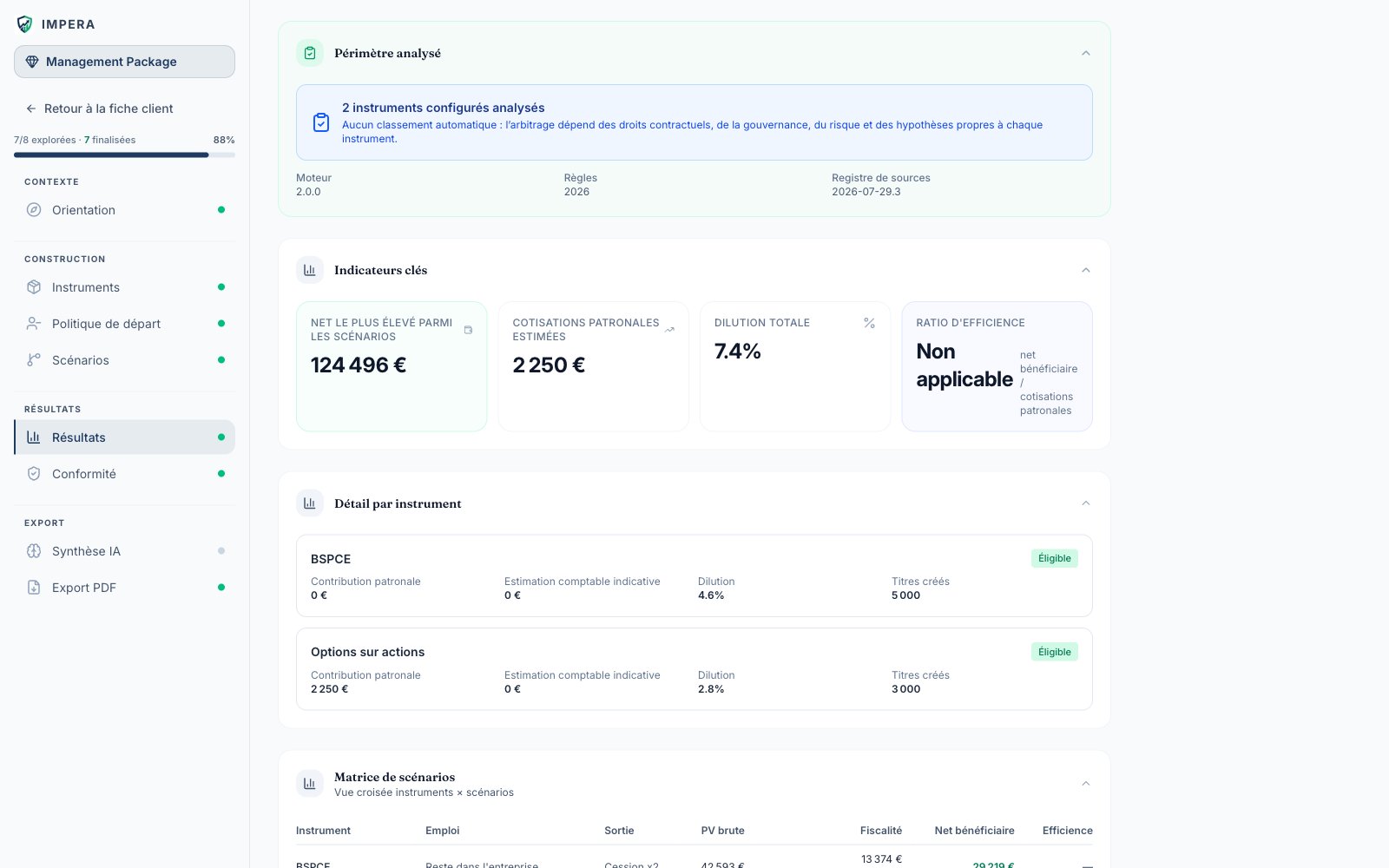The width and height of the screenshot is (1389, 868).
Task: Click the small icon on Net le plus élevé card
Action: tap(468, 330)
